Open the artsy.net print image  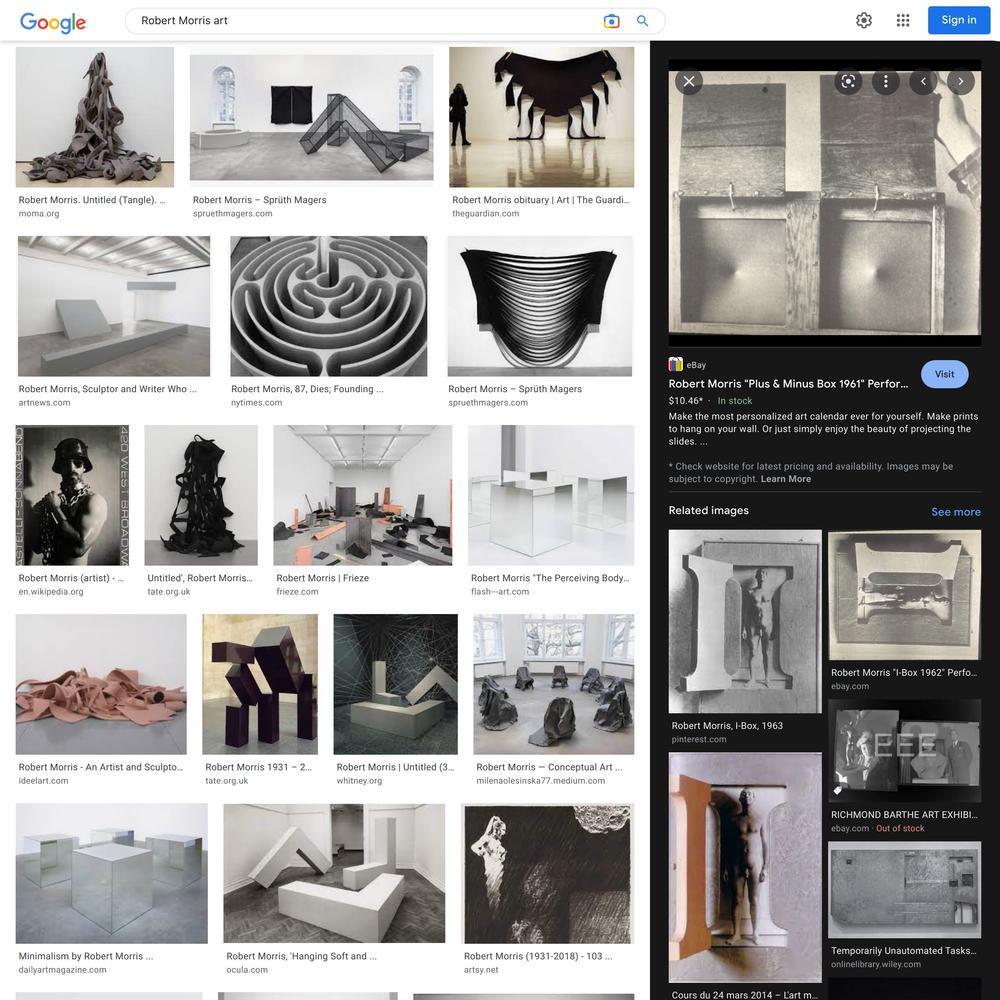pyautogui.click(x=548, y=873)
